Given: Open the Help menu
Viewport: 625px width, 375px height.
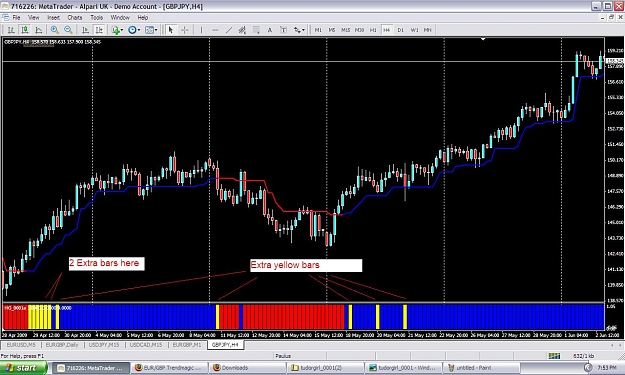Looking at the screenshot, I should 143,18.
